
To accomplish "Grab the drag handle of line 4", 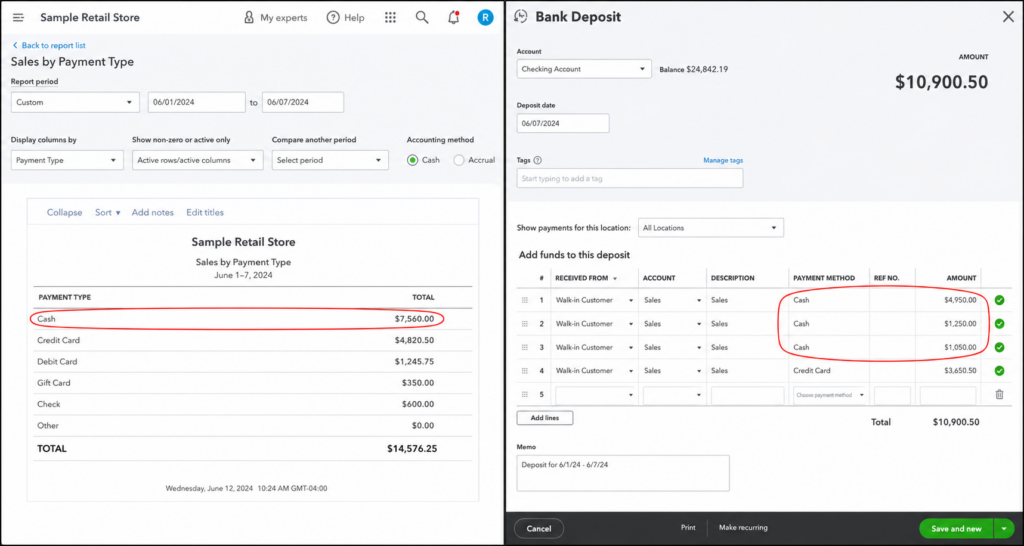I will pyautogui.click(x=524, y=371).
